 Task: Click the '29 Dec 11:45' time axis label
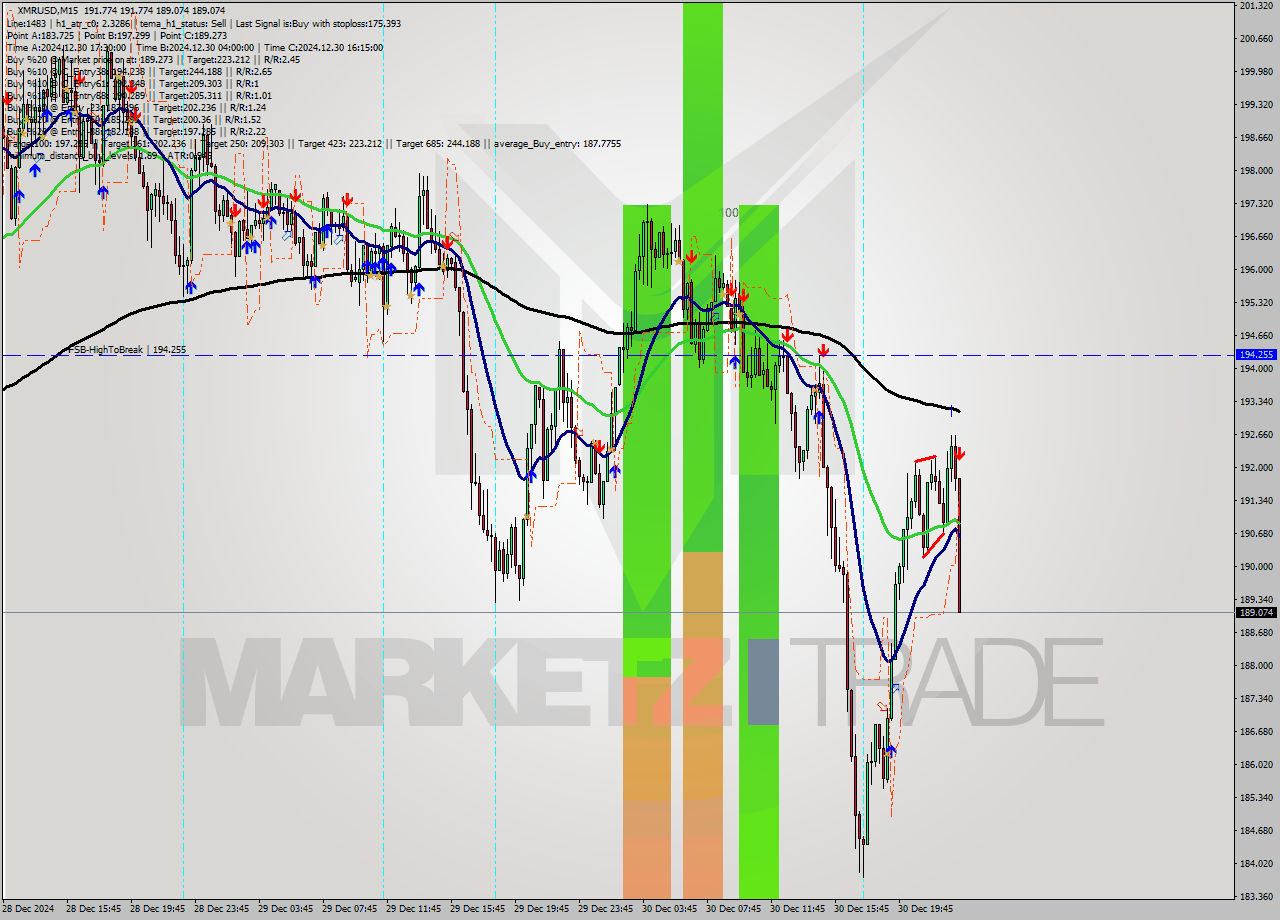coord(413,910)
